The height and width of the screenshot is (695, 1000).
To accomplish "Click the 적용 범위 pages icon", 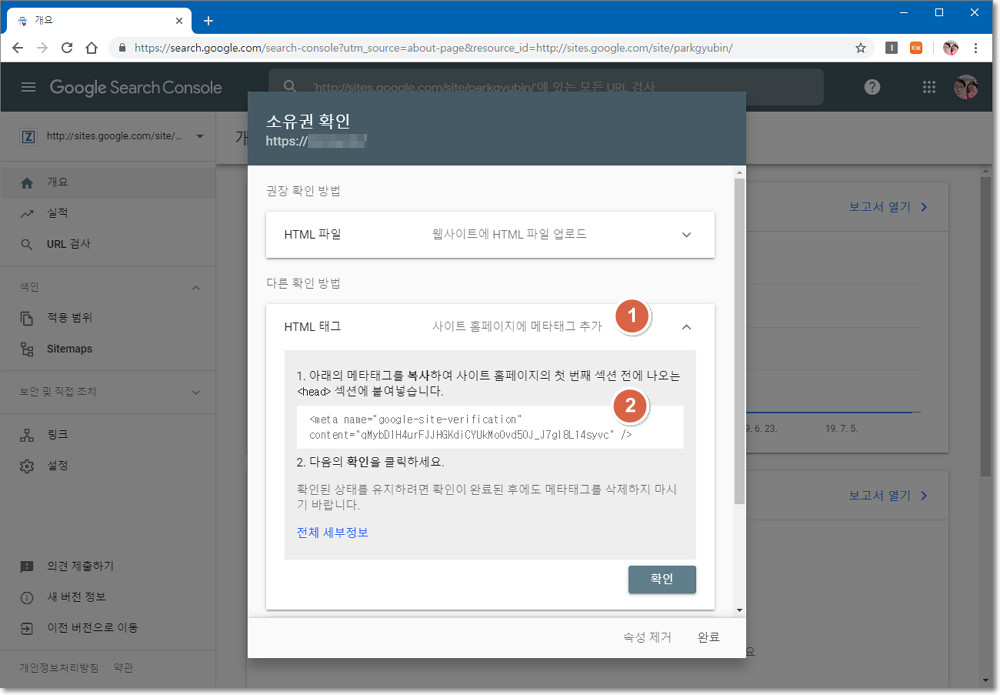I will (x=27, y=318).
